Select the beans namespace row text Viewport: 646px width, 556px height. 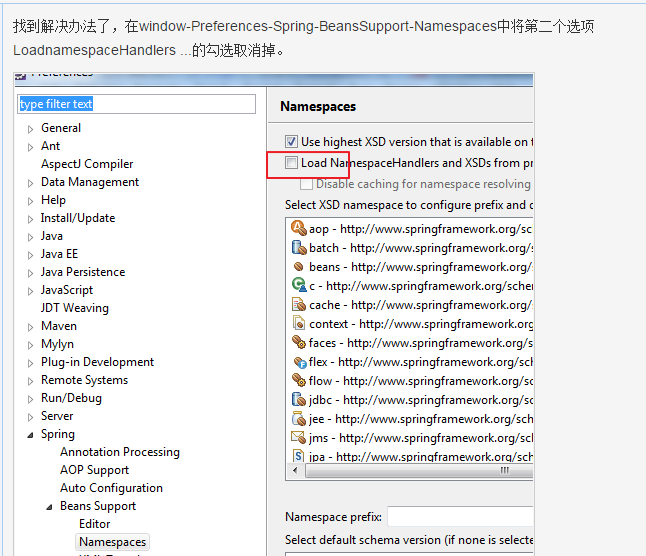tap(421, 266)
